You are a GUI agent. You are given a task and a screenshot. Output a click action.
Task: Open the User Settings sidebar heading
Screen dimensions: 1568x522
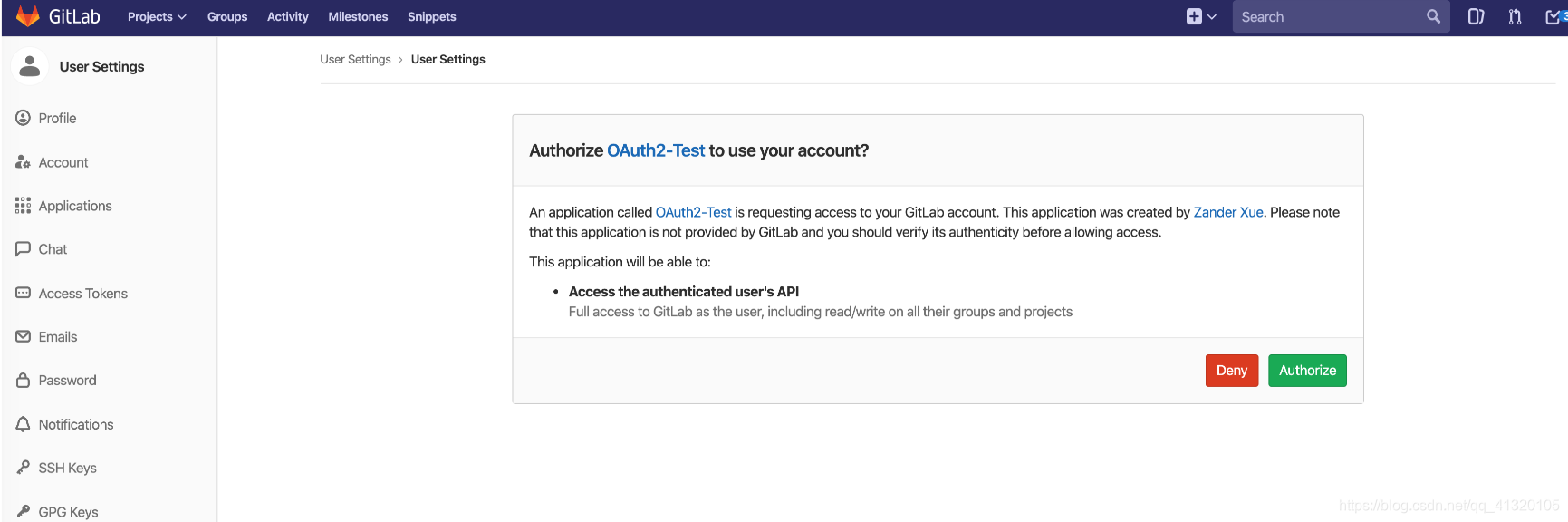point(101,66)
